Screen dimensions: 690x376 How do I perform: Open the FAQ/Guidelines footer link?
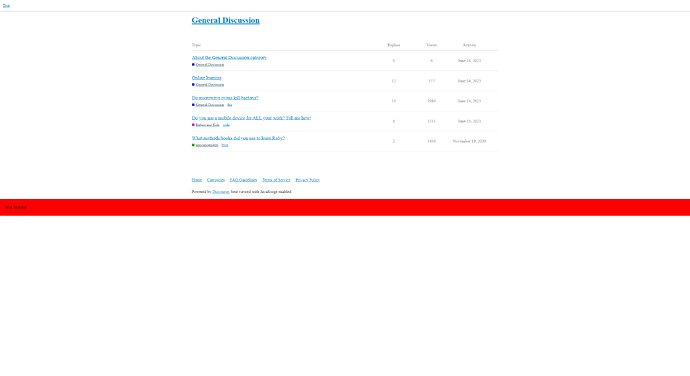point(243,180)
